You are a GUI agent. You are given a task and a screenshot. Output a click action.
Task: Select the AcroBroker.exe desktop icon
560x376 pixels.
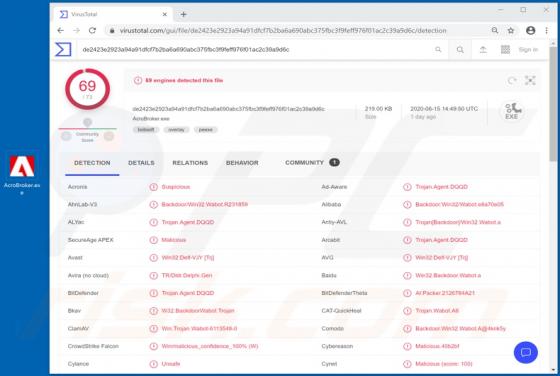(22, 174)
